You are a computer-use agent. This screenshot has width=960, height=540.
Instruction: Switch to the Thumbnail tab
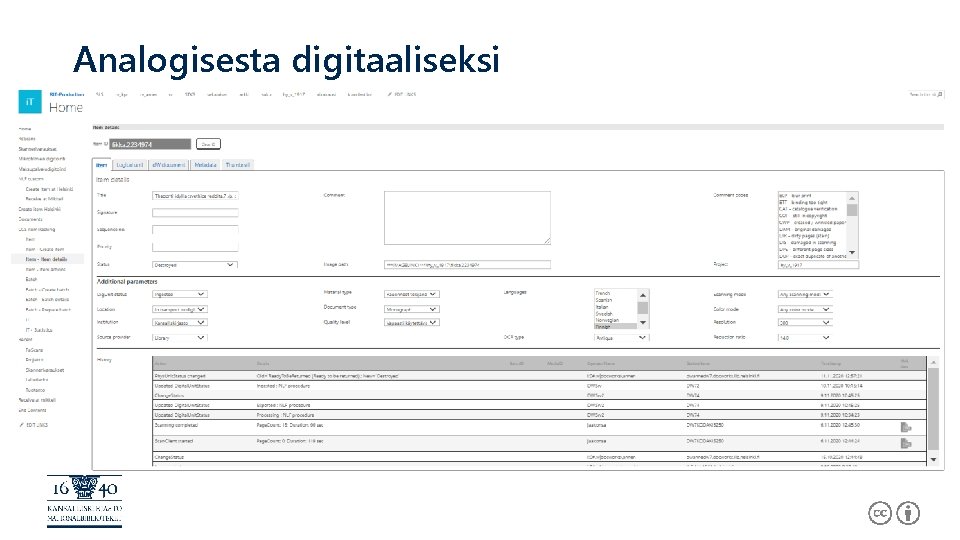tap(238, 165)
